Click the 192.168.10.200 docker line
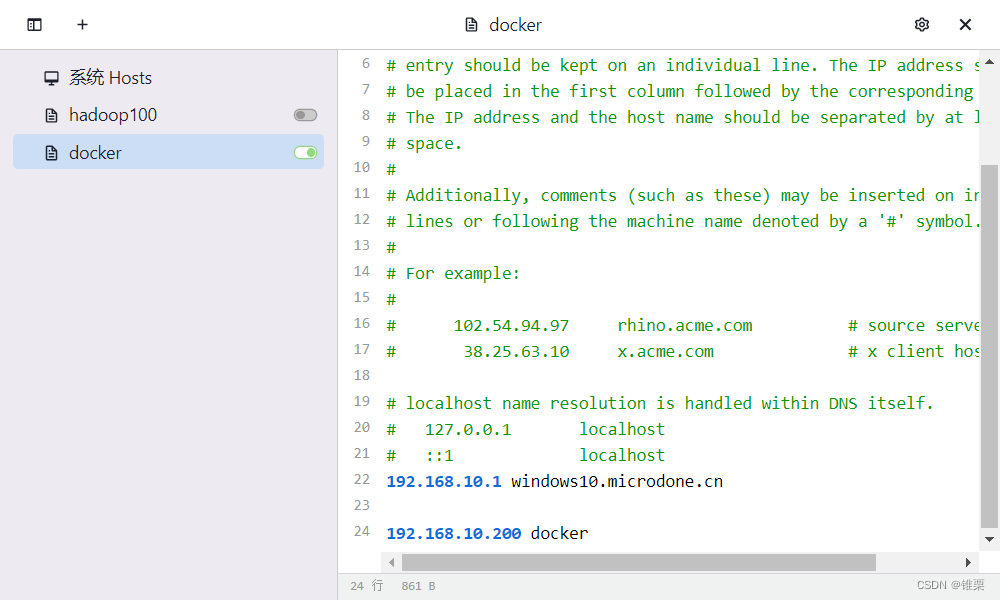The height and width of the screenshot is (600, 1000). [x=487, y=534]
